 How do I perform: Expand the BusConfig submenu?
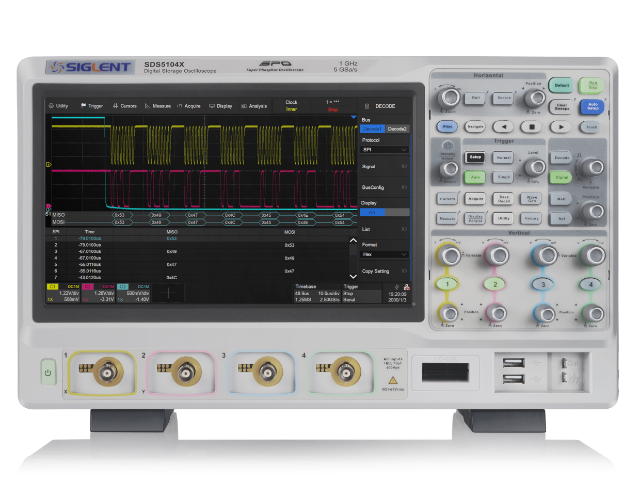click(384, 187)
